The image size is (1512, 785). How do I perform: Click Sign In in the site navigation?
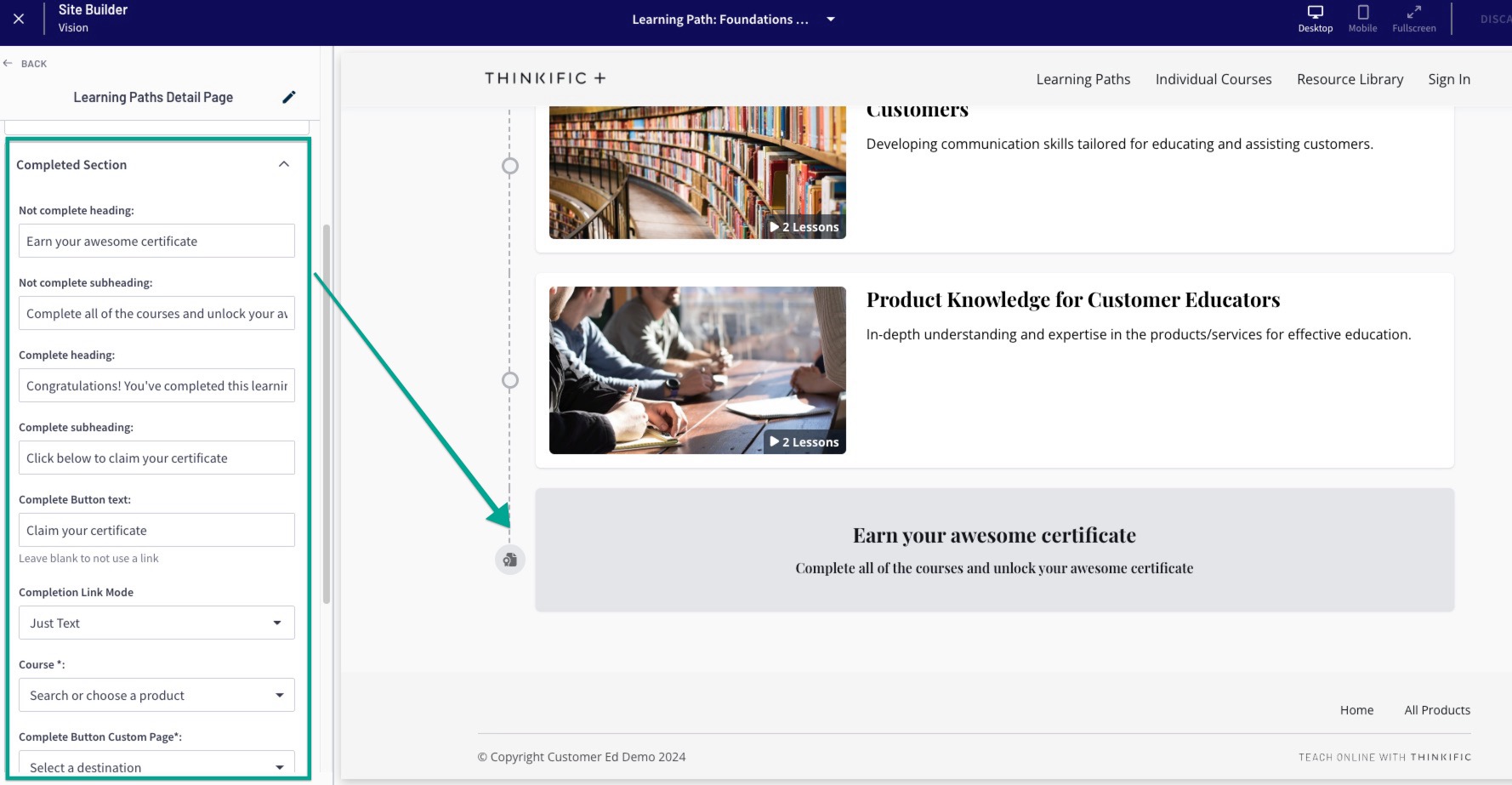1449,79
